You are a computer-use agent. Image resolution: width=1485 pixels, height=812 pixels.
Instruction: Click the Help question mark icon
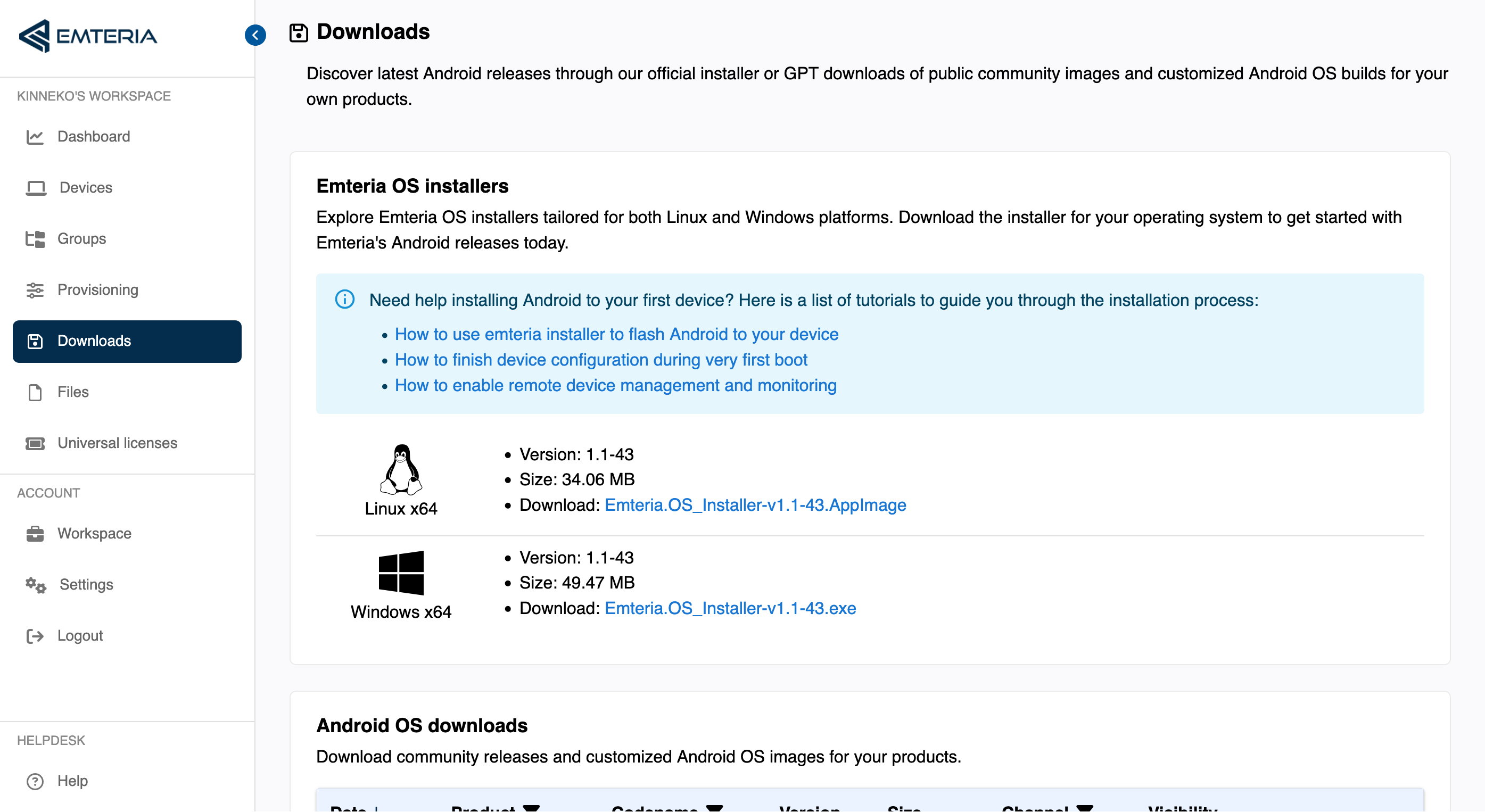click(35, 782)
